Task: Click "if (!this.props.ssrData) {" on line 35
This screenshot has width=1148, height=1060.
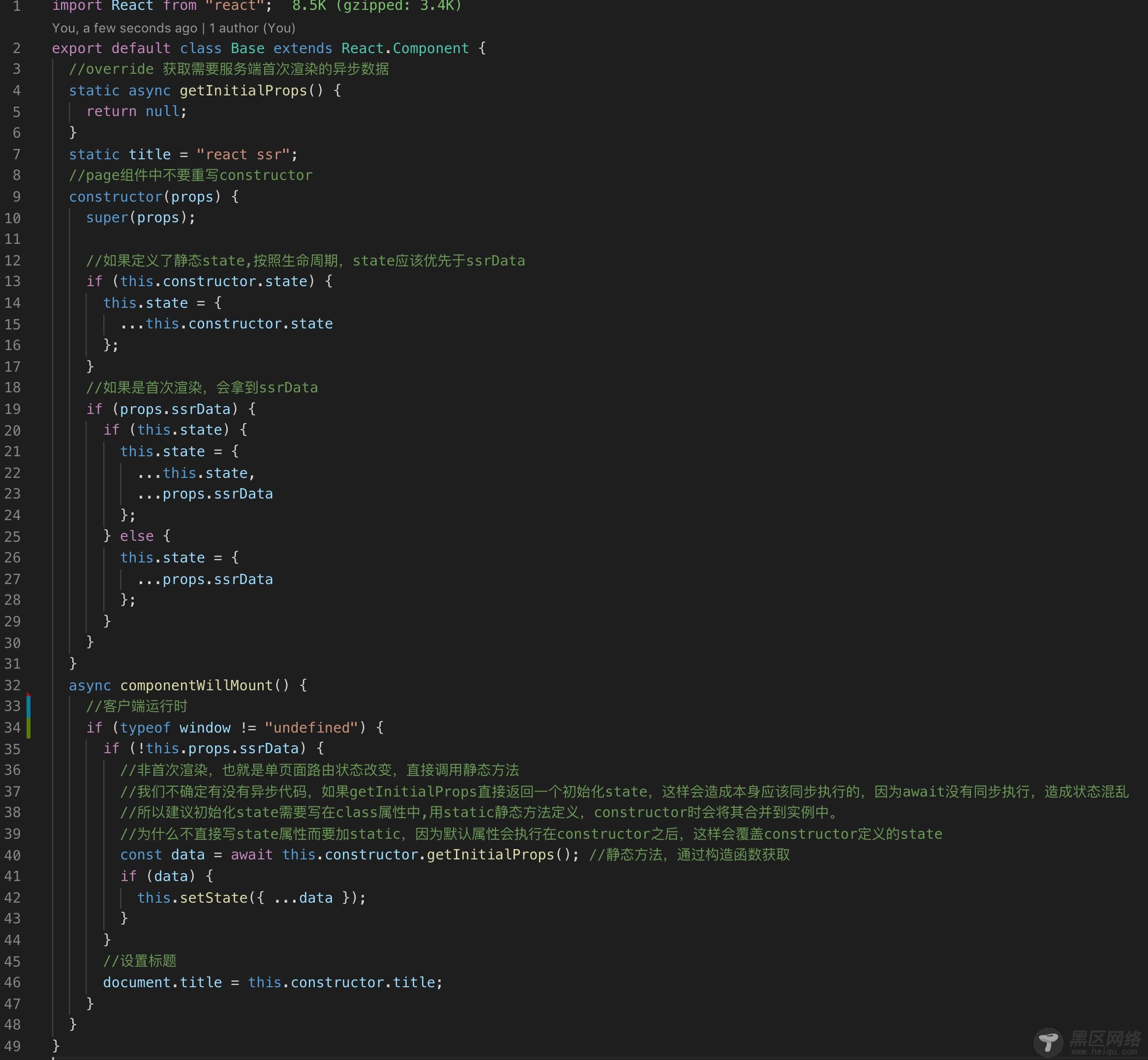Action: point(213,748)
